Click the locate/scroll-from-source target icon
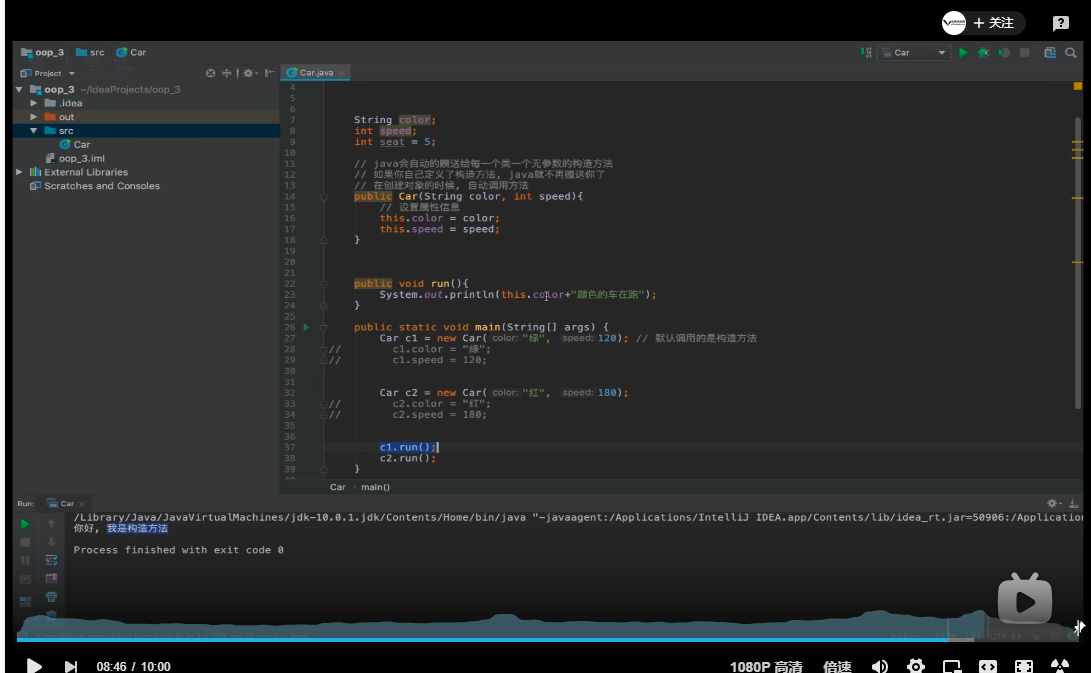 tap(210, 73)
